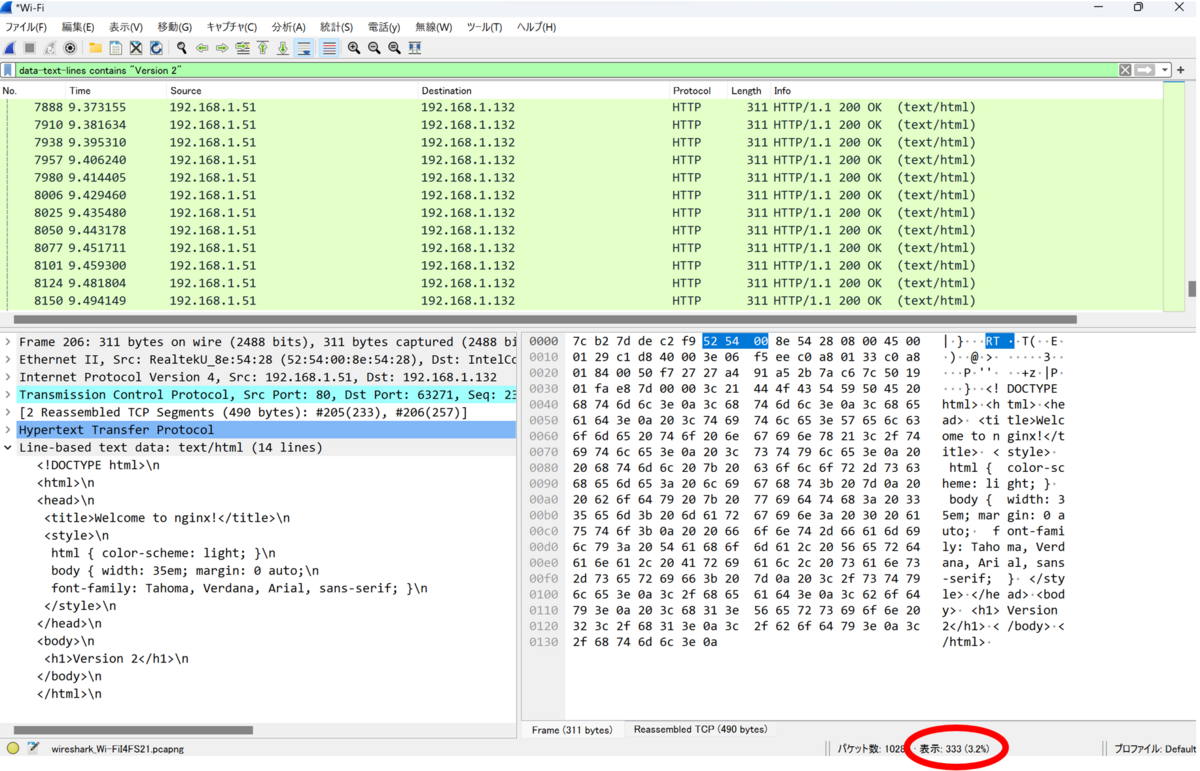
Task: Switch to Reassembled TCP (490 bytes) tab
Action: point(700,730)
